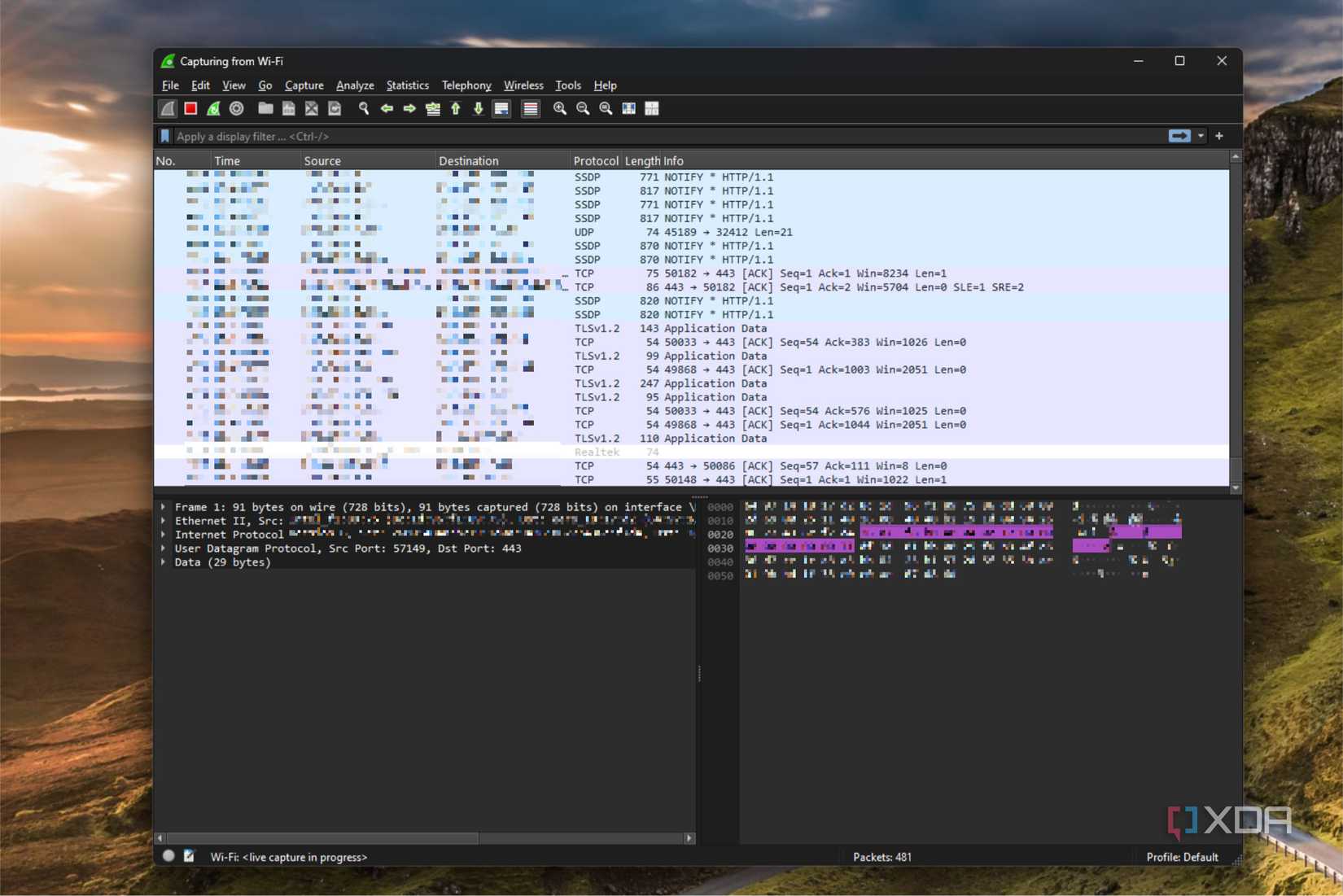Toggle auto-scroll during live capture
Image resolution: width=1343 pixels, height=896 pixels.
point(501,108)
